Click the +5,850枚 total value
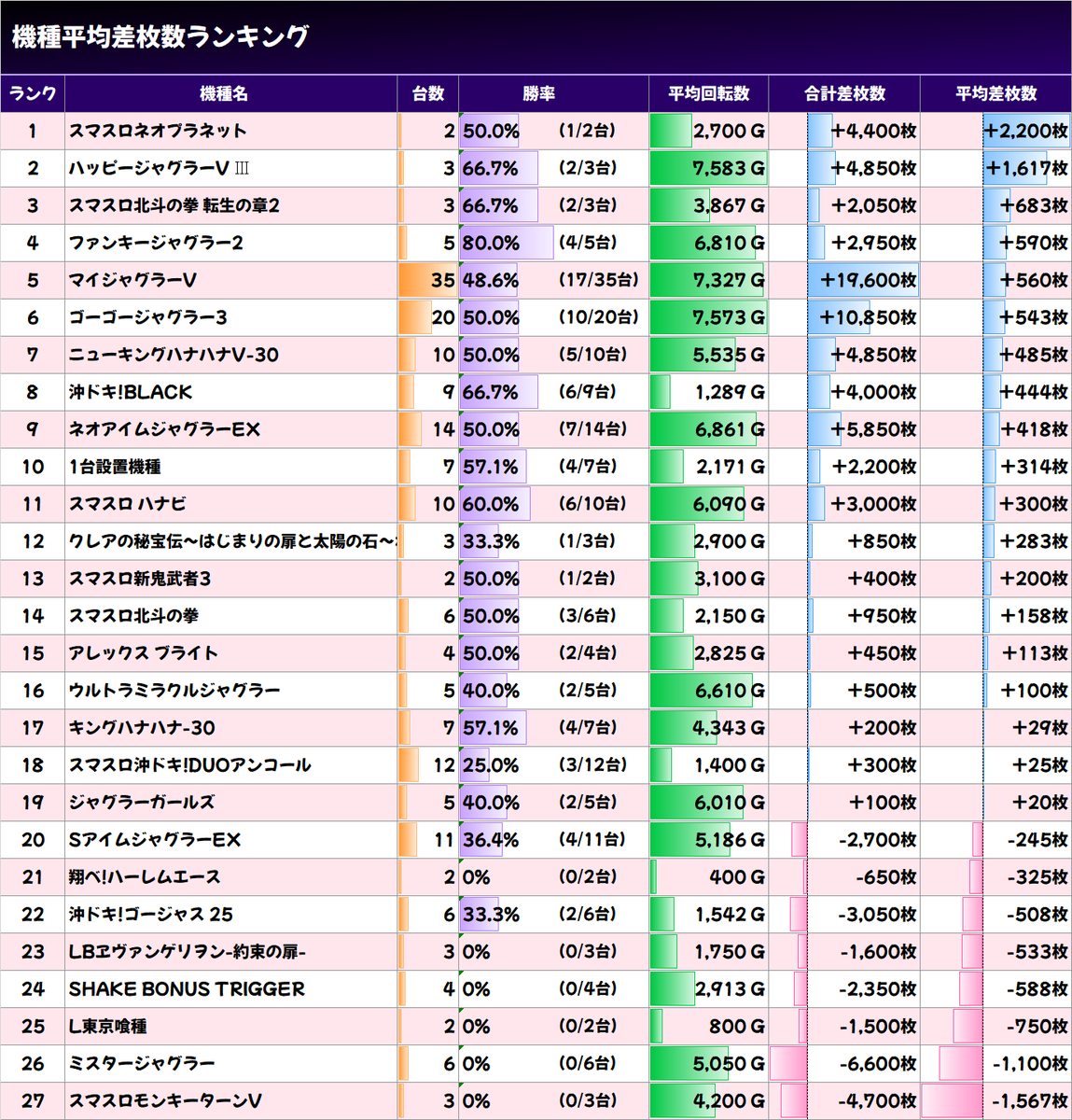 click(x=874, y=429)
